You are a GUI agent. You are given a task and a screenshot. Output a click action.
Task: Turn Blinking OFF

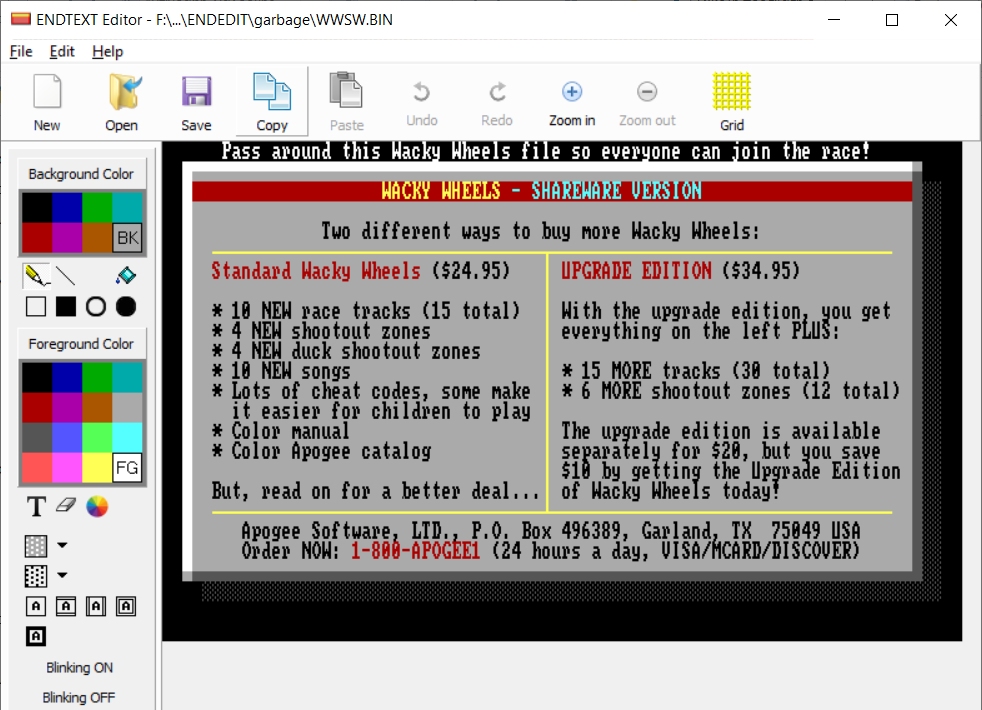[79, 697]
